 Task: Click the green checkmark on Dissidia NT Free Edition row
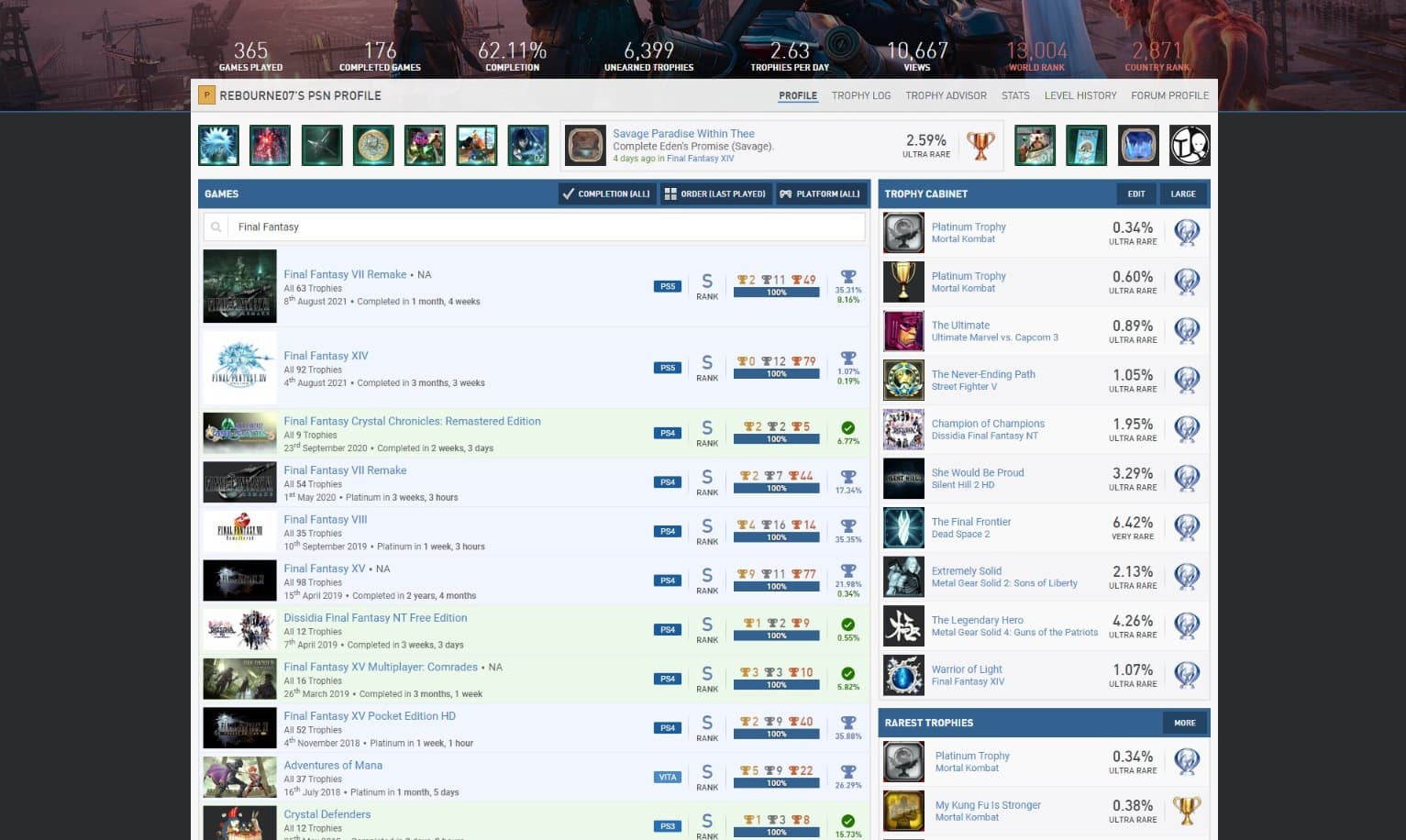tap(848, 624)
